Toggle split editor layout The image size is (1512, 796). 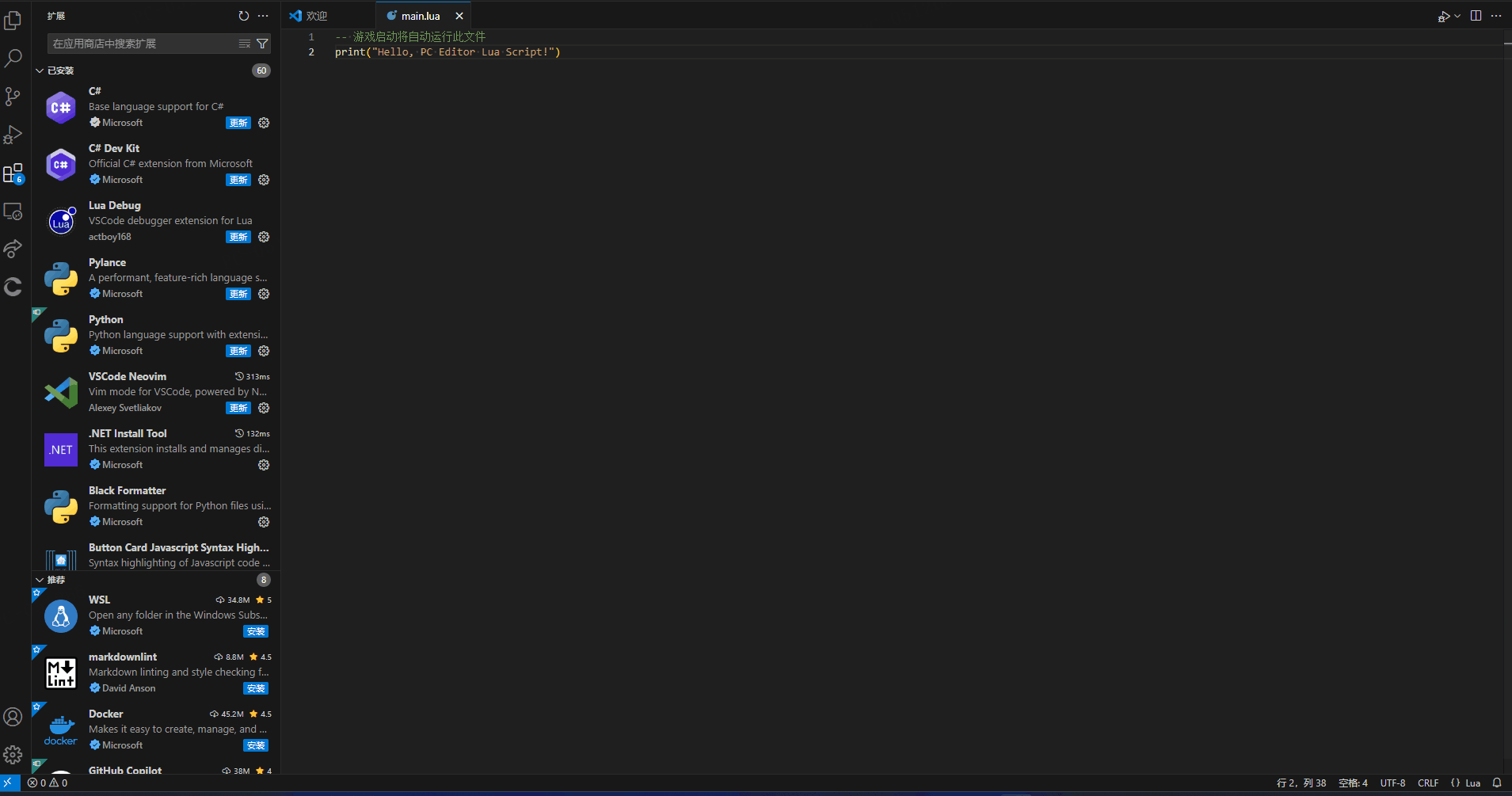(x=1476, y=16)
